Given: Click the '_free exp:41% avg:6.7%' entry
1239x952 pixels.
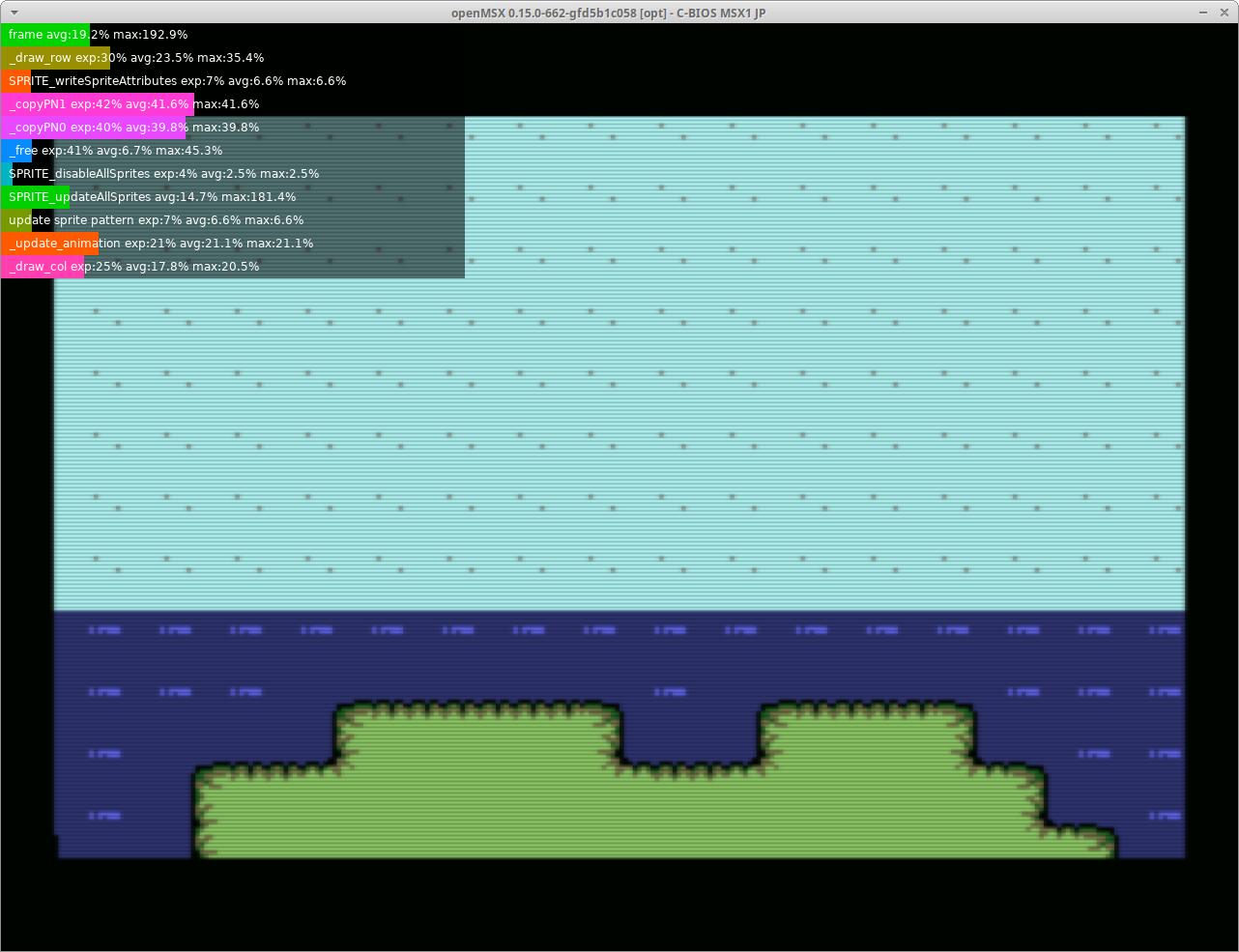Looking at the screenshot, I should click(233, 151).
